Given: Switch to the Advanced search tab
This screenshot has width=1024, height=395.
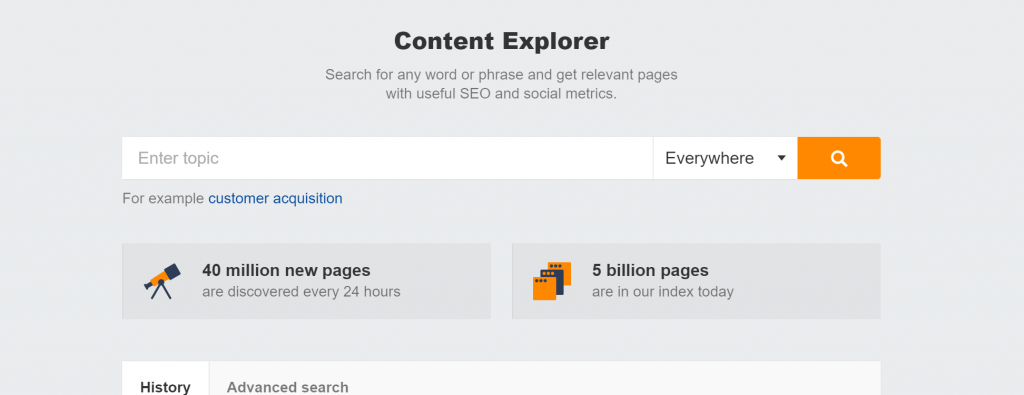Looking at the screenshot, I should coord(287,387).
